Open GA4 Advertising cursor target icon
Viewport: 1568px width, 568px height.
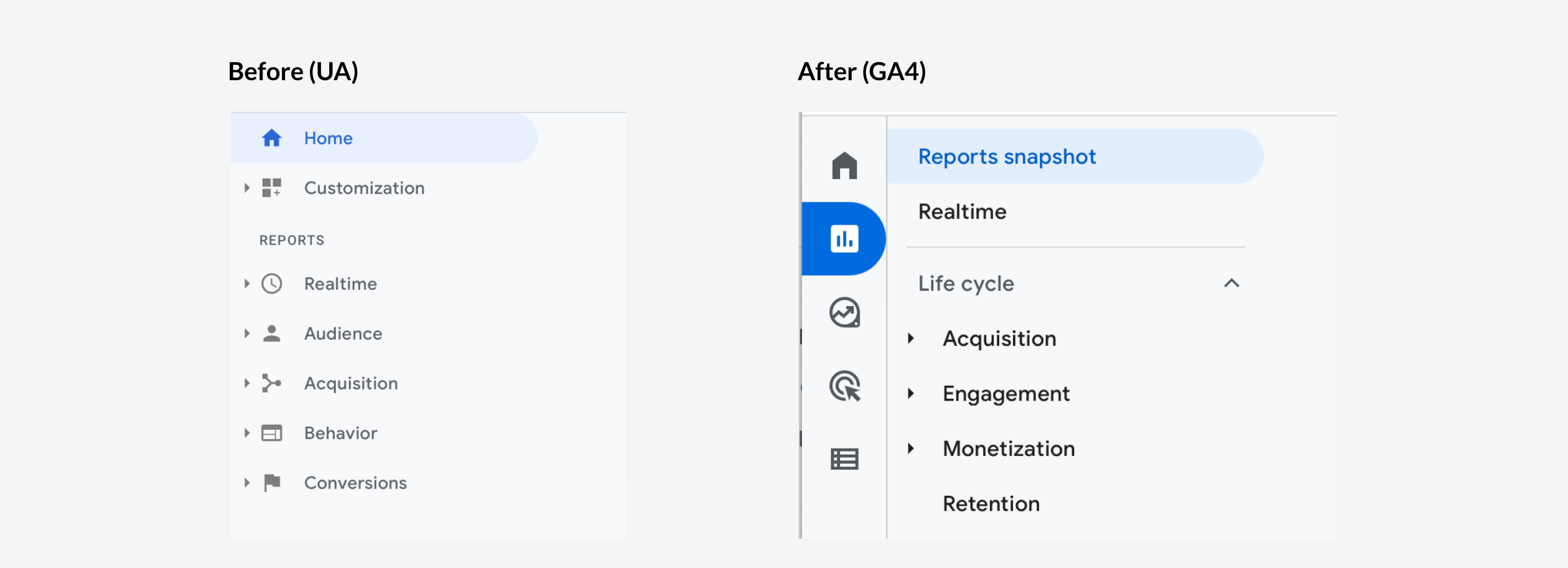pyautogui.click(x=844, y=386)
